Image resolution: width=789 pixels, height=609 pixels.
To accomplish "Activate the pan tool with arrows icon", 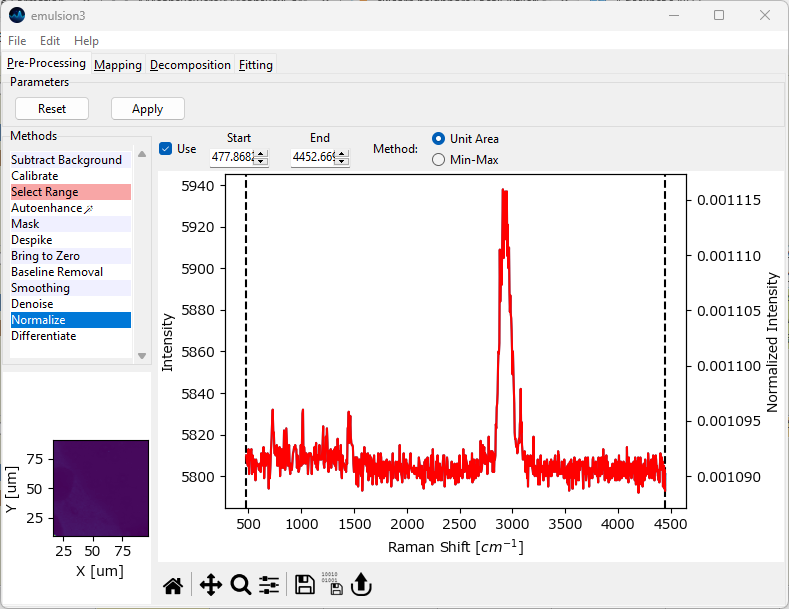I will pyautogui.click(x=210, y=585).
